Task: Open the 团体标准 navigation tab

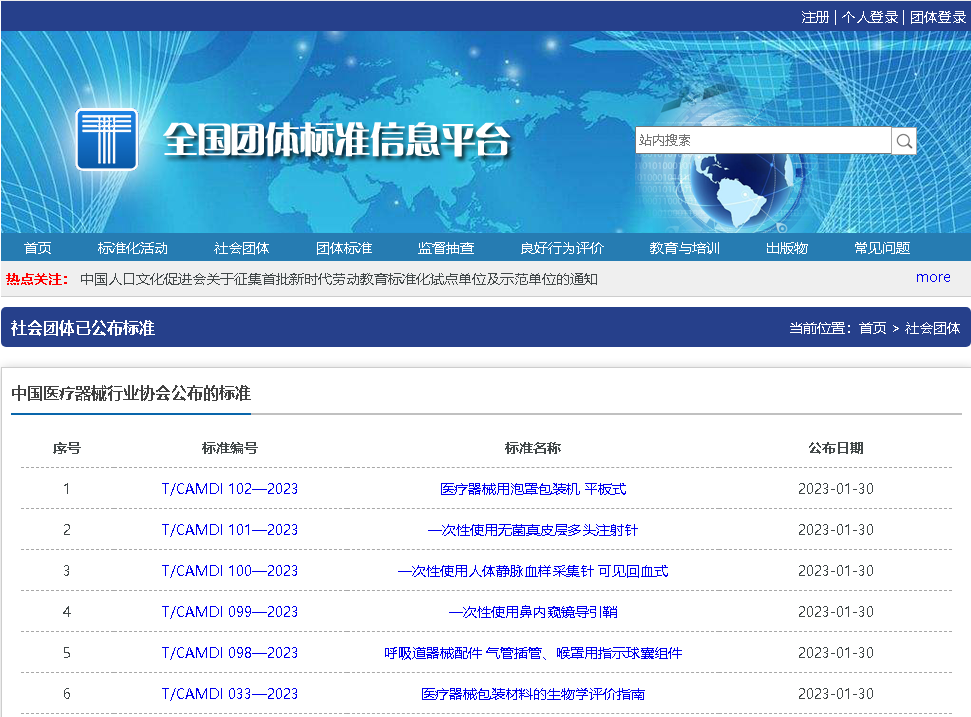Action: pyautogui.click(x=344, y=248)
